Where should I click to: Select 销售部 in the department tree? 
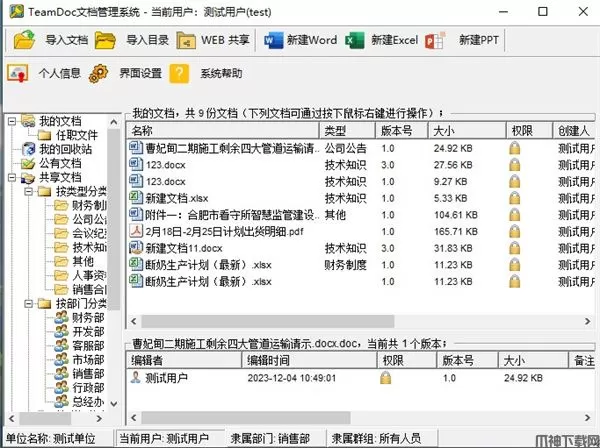coord(80,373)
